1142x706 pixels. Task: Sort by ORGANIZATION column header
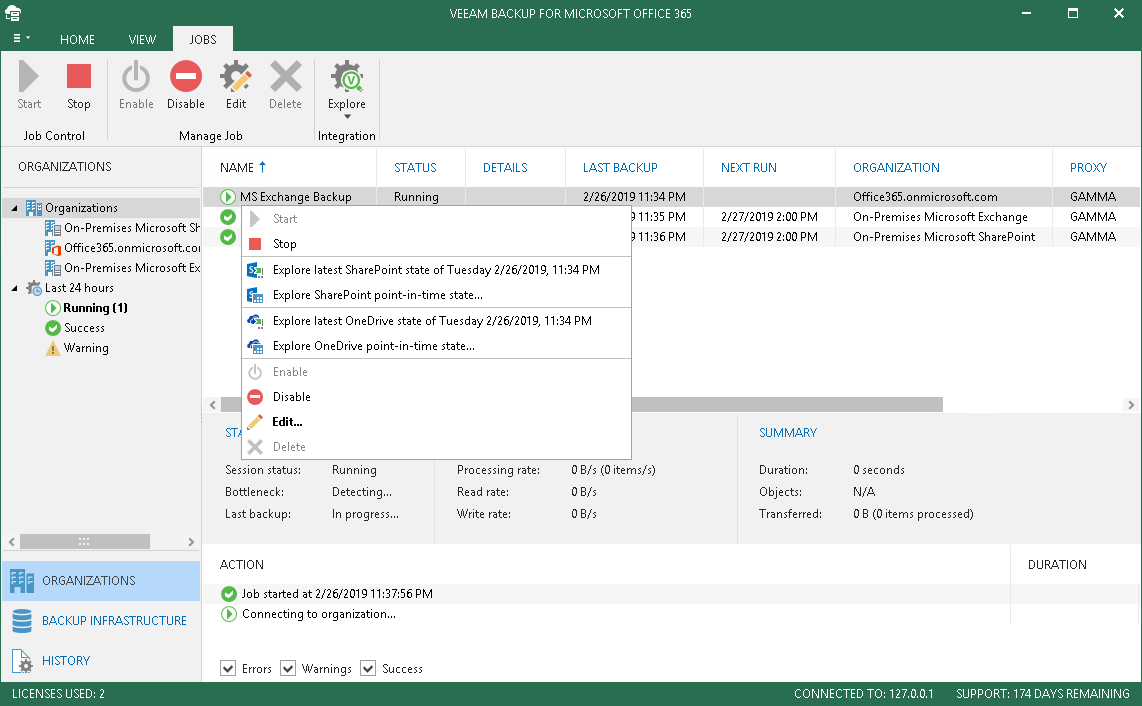point(897,168)
